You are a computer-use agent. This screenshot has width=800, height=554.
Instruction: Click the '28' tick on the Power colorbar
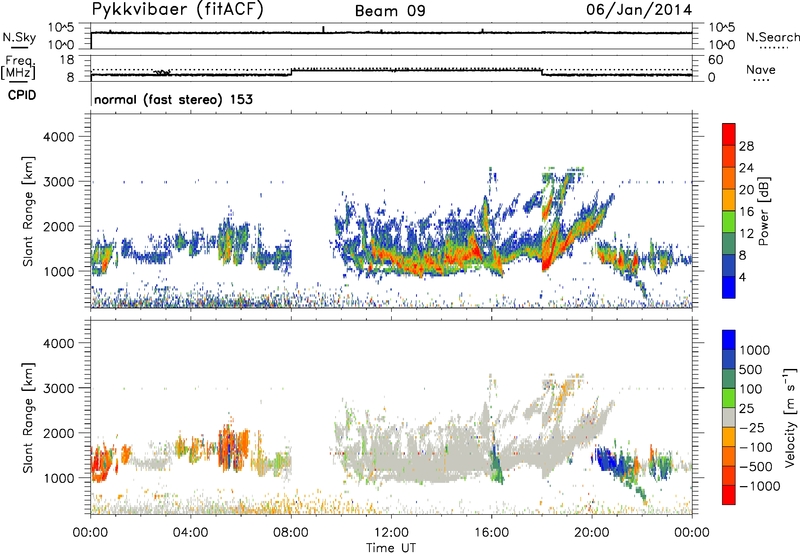click(x=746, y=146)
